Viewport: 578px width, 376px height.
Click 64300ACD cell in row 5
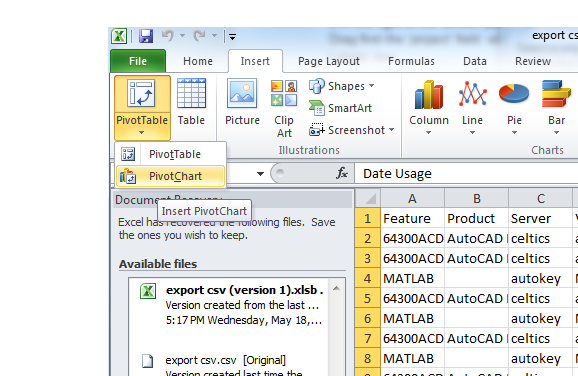click(413, 298)
